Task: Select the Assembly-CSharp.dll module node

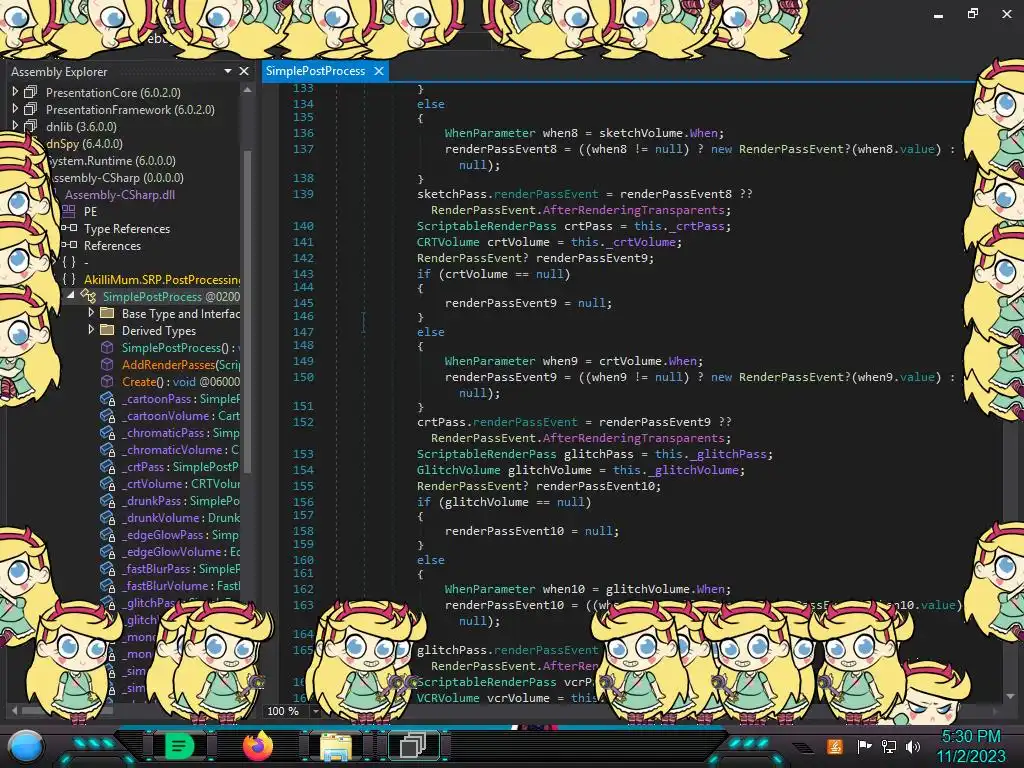Action: [120, 195]
